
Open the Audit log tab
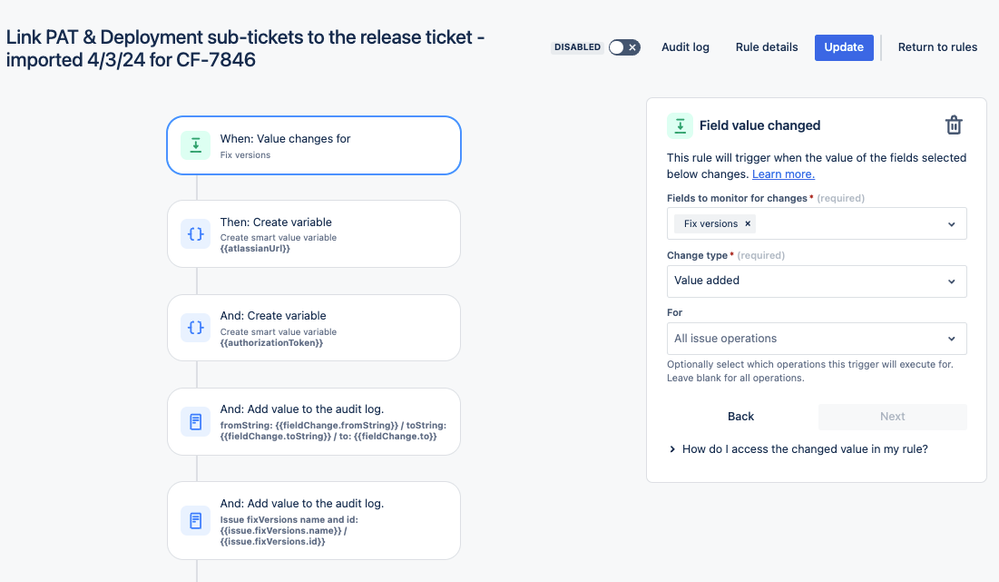tap(685, 47)
